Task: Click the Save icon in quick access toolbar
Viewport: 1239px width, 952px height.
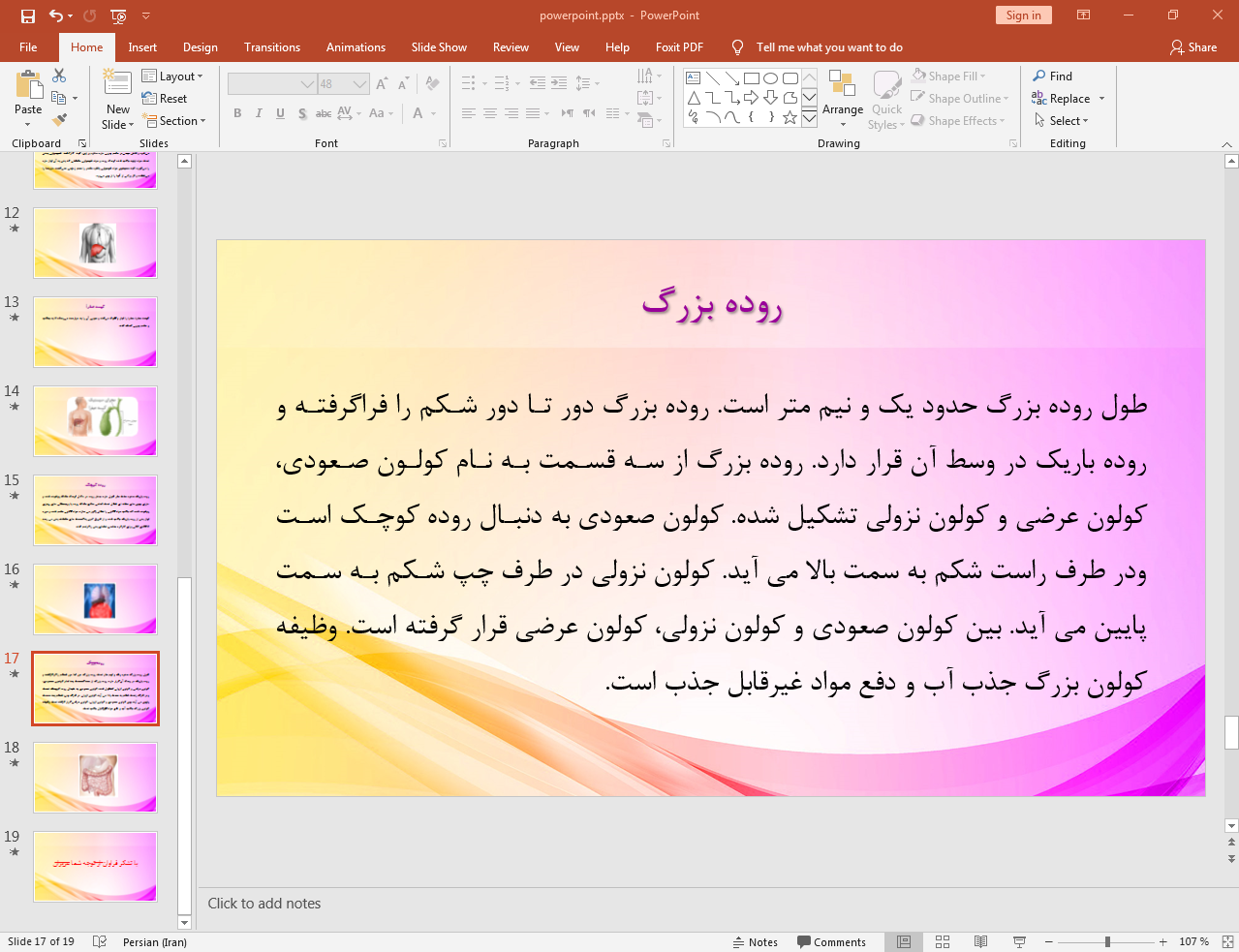Action: tap(27, 15)
